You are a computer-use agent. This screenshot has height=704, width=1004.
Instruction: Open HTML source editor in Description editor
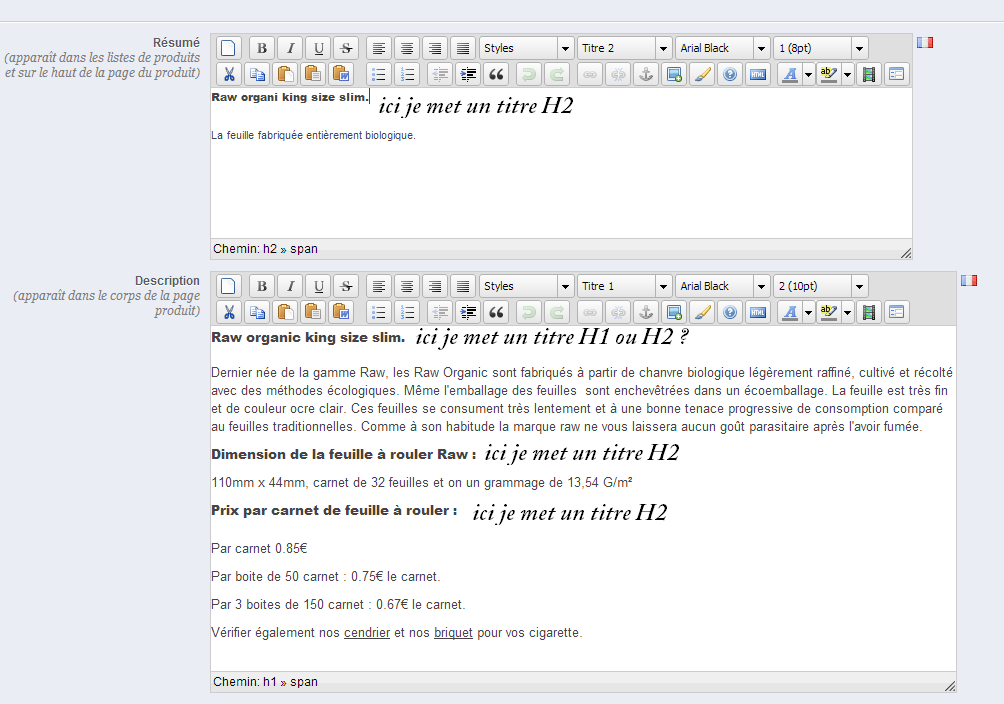click(758, 313)
